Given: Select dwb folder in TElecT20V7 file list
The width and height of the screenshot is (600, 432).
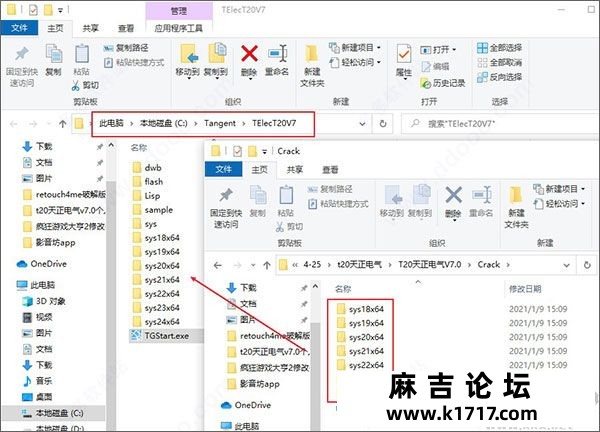Looking at the screenshot, I should 153,168.
